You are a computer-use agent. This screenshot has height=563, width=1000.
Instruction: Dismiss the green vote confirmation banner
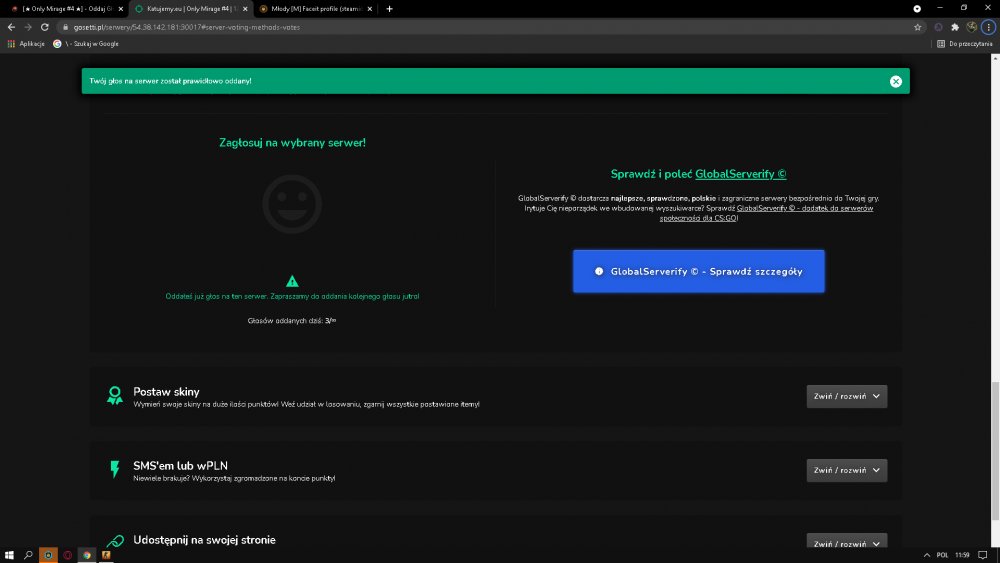coord(895,82)
